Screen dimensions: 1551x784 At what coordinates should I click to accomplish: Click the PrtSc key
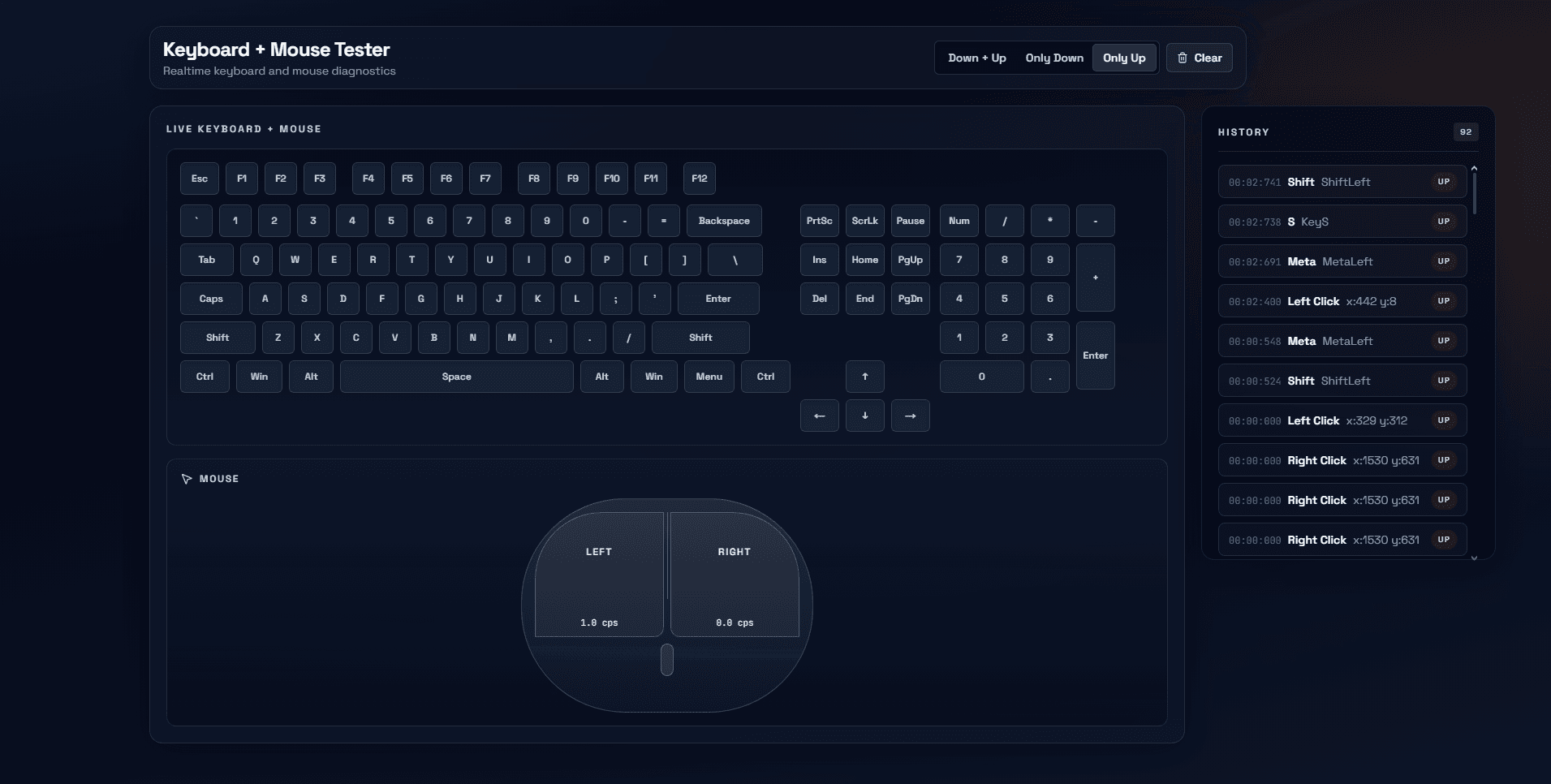pyautogui.click(x=820, y=221)
